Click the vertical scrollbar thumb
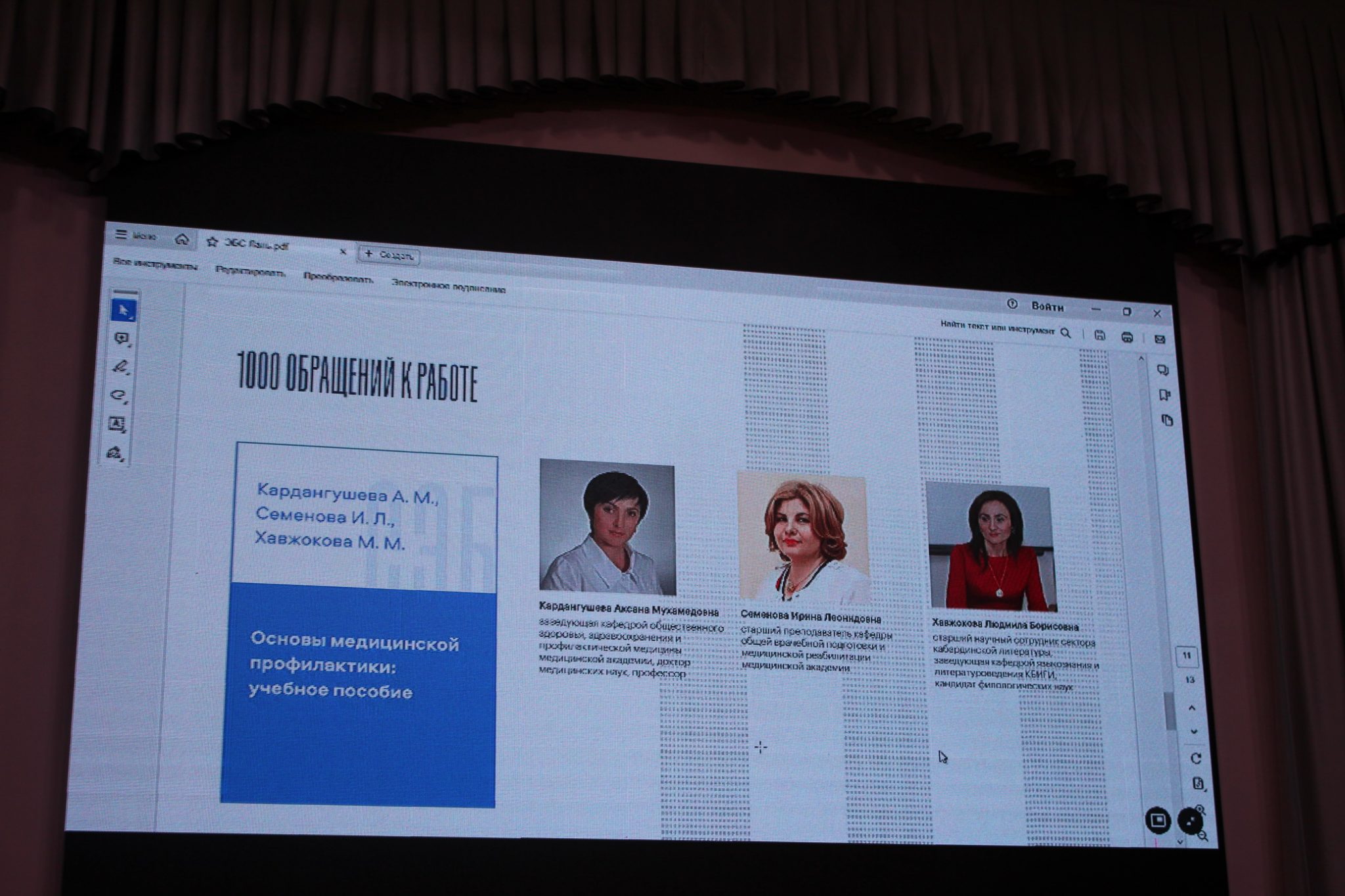Screen dimensions: 1345x896 click(x=1170, y=711)
